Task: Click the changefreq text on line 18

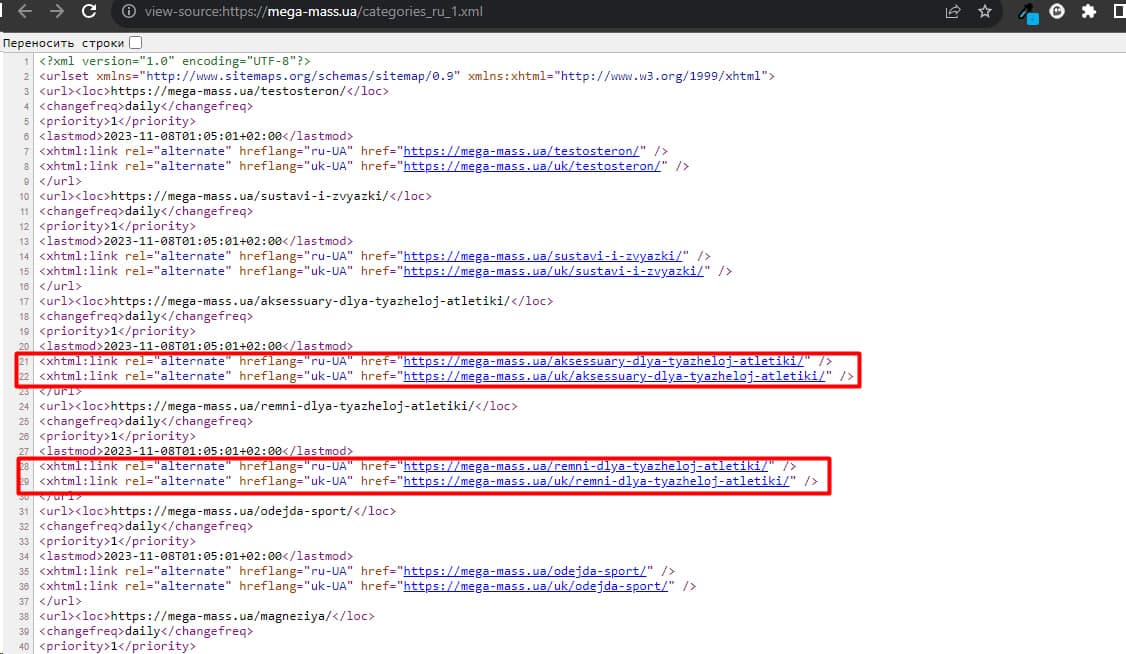Action: [x=146, y=316]
